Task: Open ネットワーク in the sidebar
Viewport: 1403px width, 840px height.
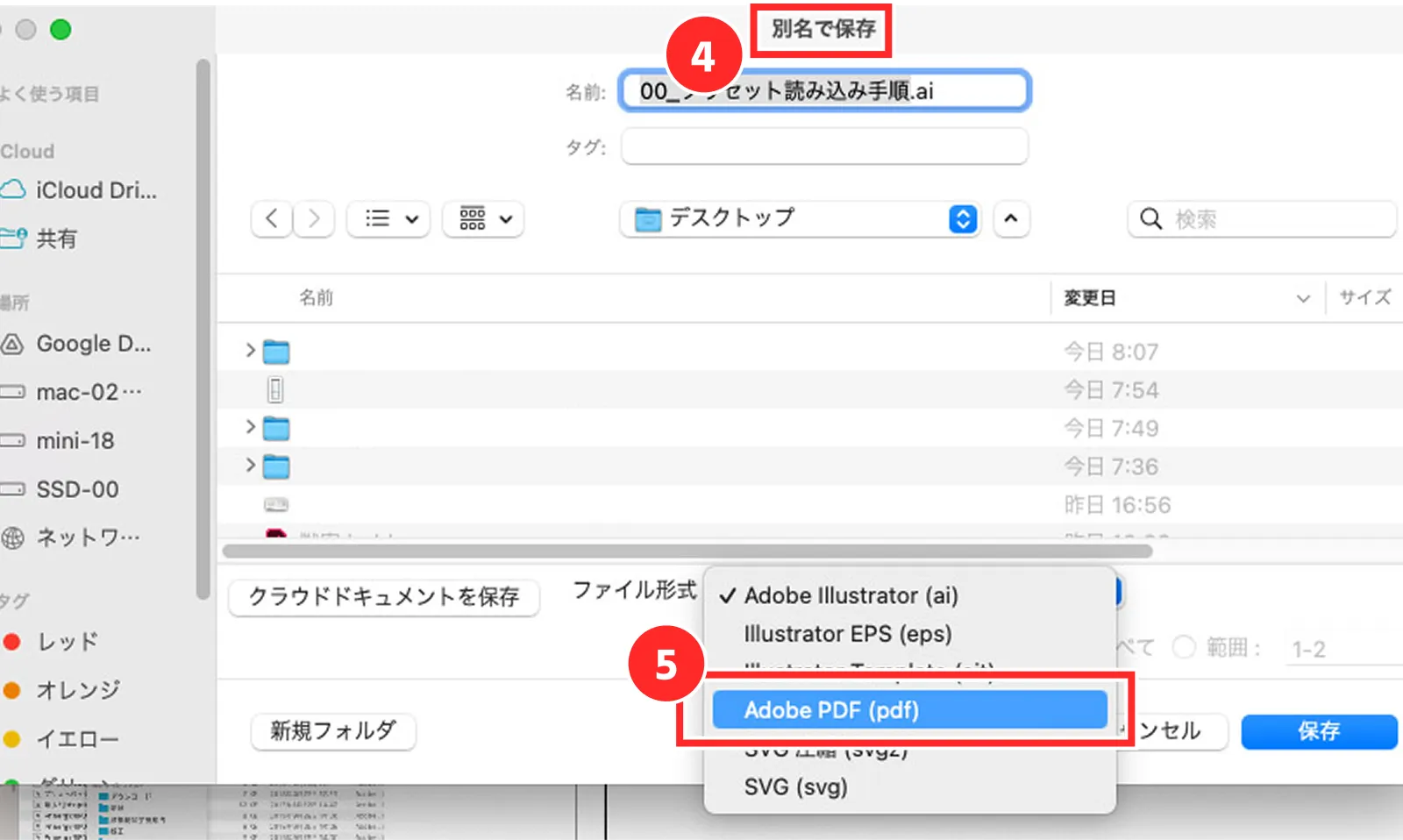Action: point(72,537)
